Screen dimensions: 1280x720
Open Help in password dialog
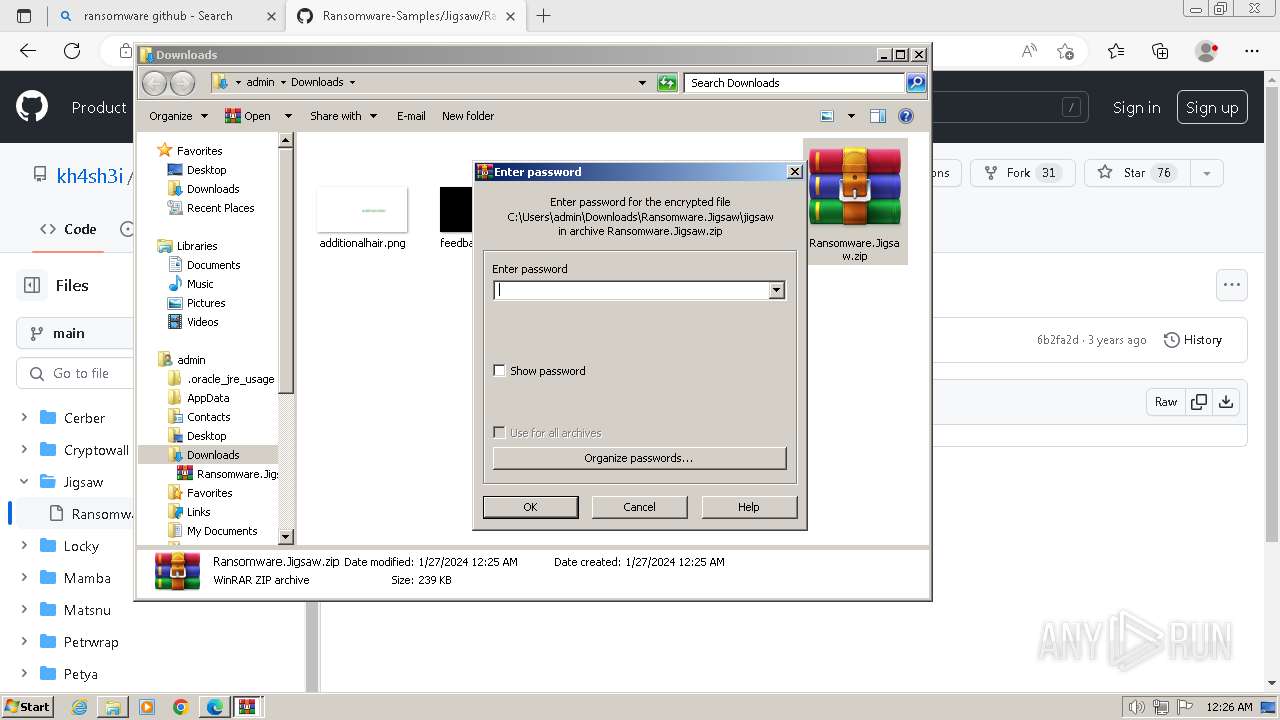[749, 507]
